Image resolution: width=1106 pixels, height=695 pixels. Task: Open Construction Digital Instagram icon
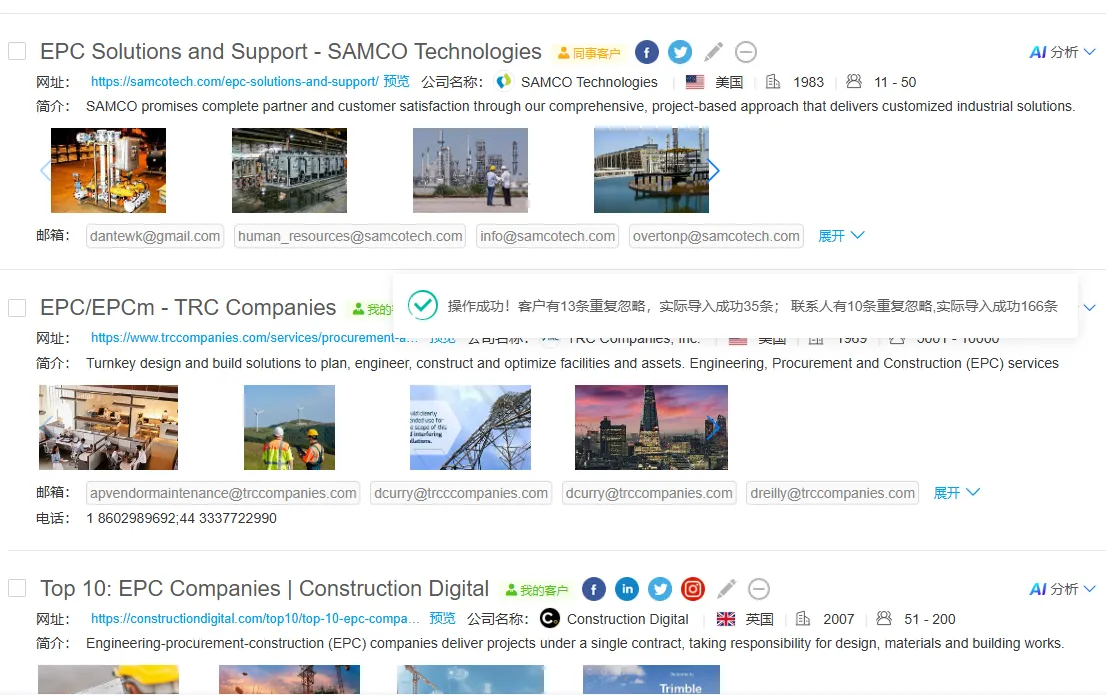(693, 589)
